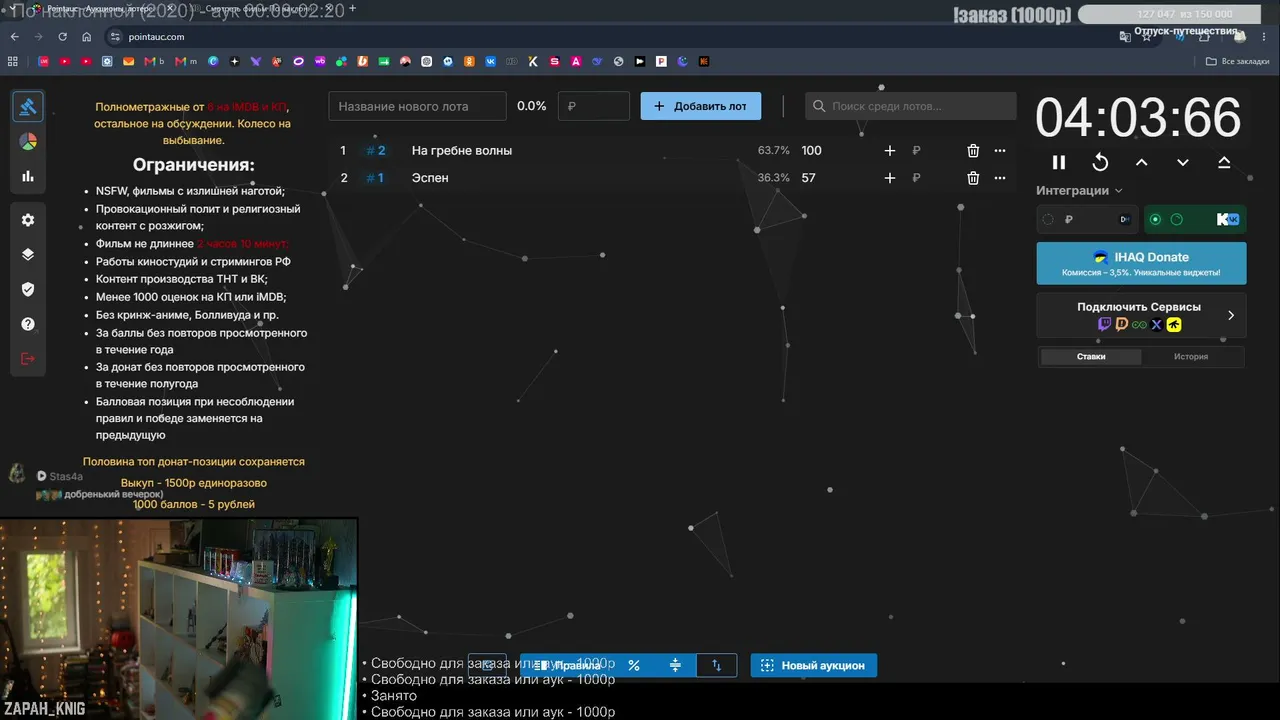Screen dimensions: 1280x720
Task: Go back in the browser
Action: [14, 37]
